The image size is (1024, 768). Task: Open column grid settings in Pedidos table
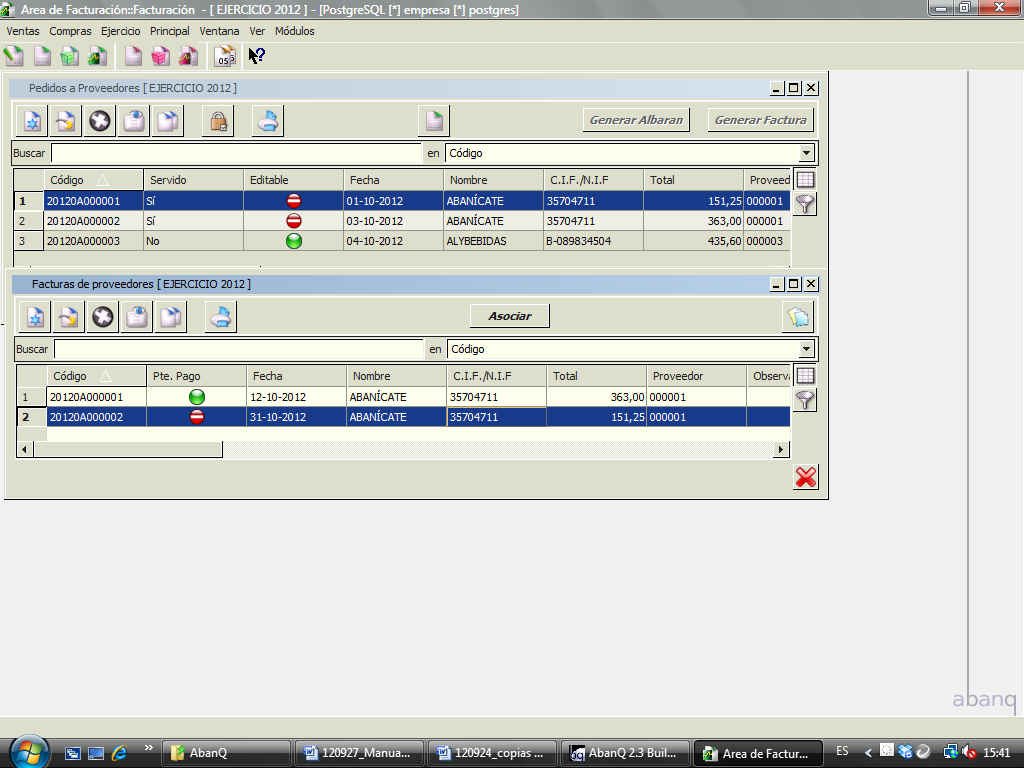[805, 180]
